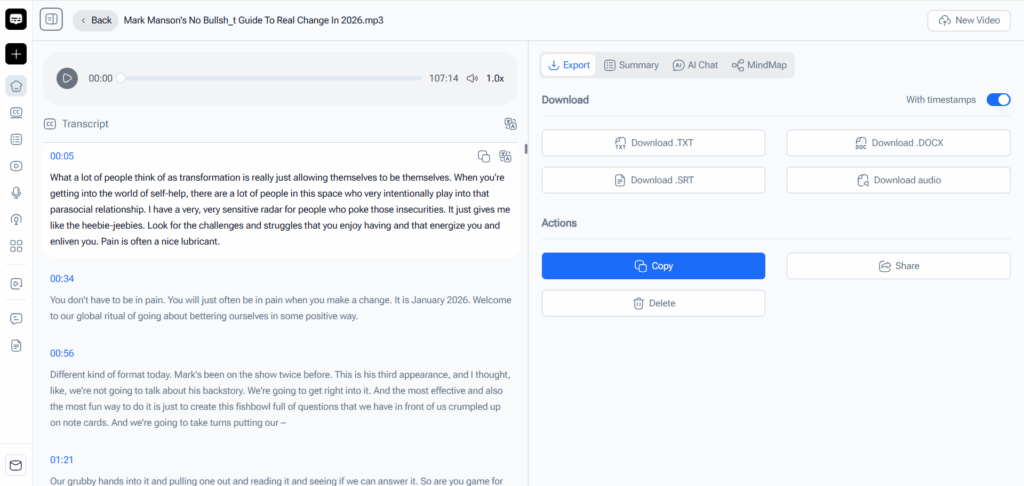Click the video play icon in the sidebar

16,166
